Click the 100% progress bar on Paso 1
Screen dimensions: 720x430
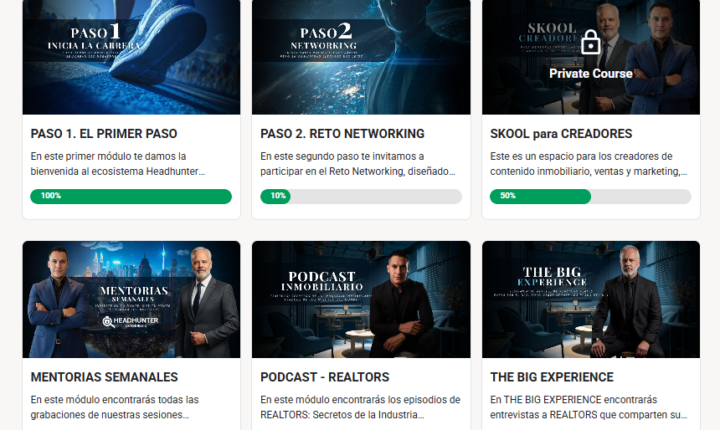tap(131, 196)
